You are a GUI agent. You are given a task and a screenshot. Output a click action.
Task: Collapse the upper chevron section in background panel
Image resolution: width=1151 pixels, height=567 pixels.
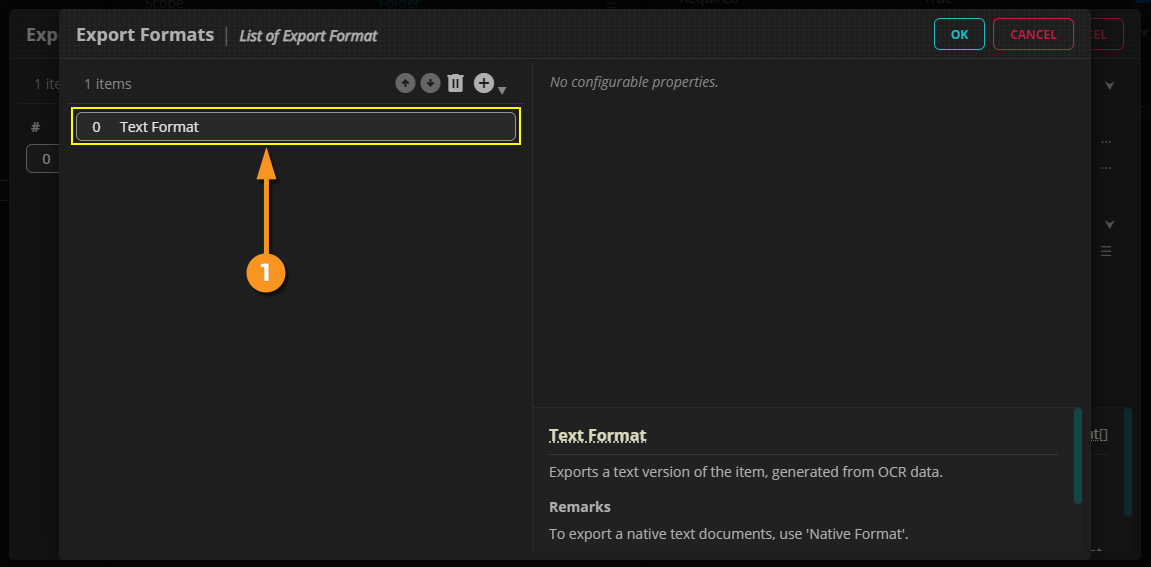click(1109, 86)
